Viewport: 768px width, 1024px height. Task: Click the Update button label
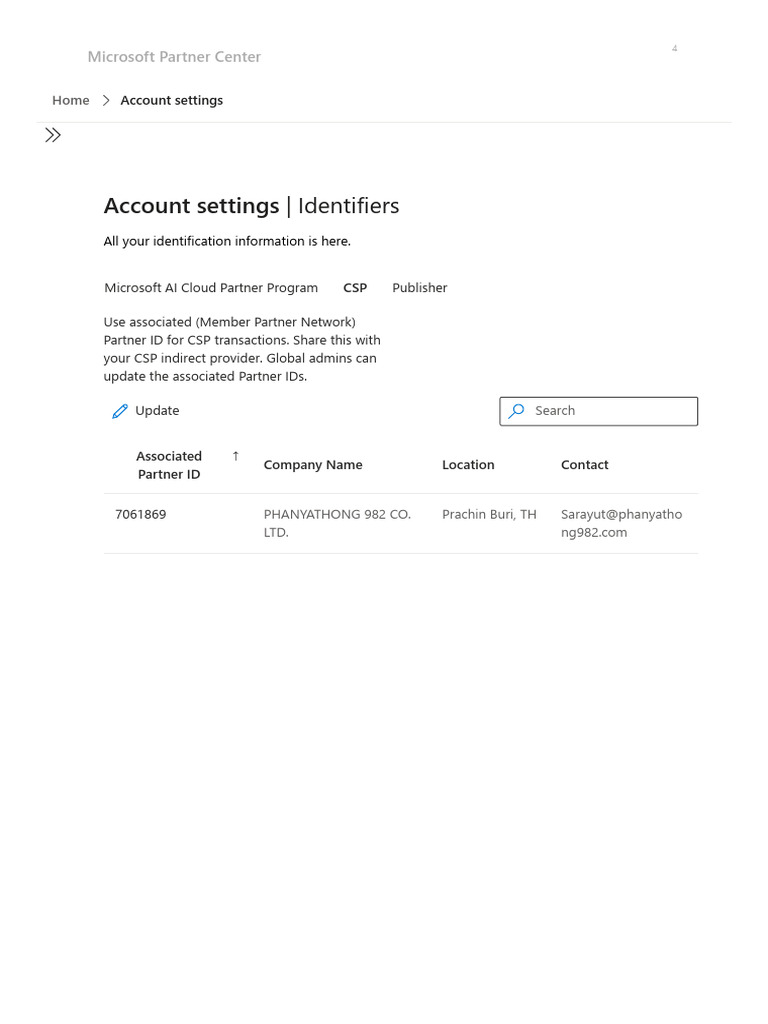tap(157, 411)
